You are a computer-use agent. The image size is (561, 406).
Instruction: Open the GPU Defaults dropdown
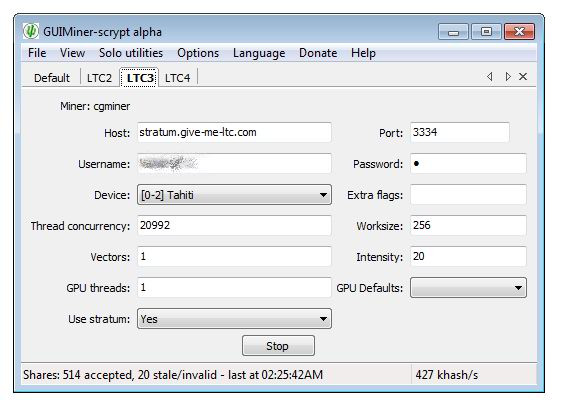[468, 288]
